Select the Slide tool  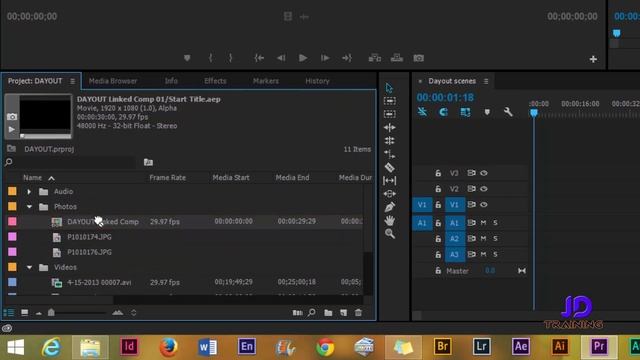click(x=389, y=194)
